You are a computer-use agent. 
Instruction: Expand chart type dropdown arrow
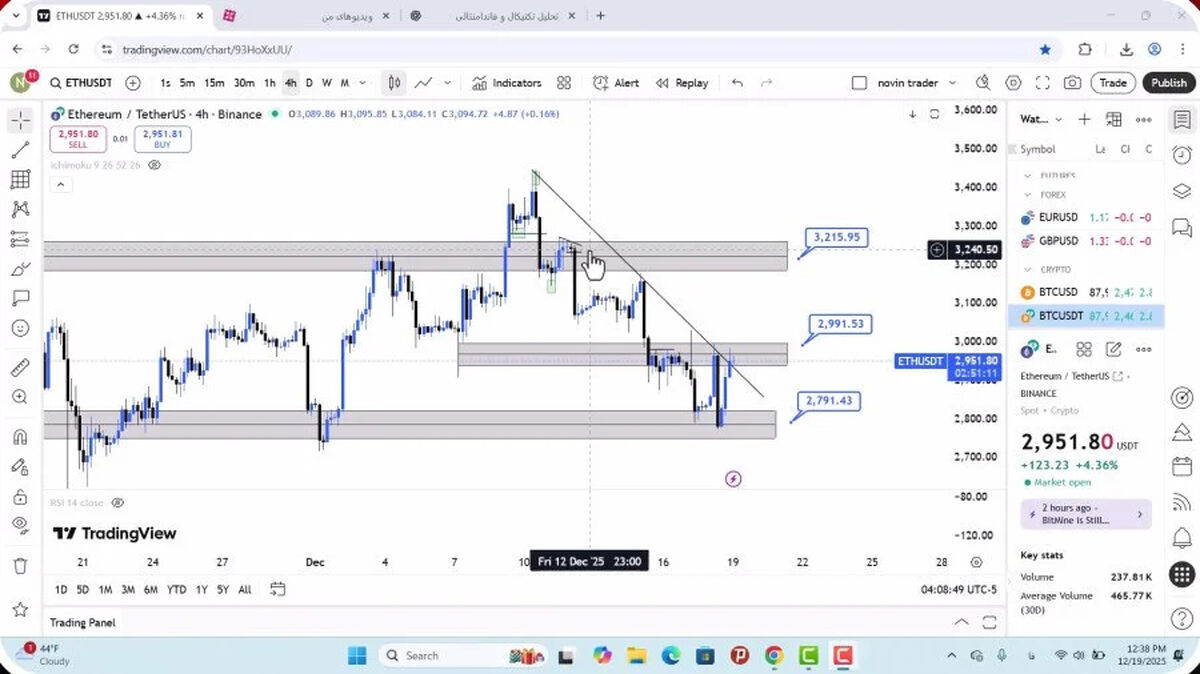pos(447,83)
